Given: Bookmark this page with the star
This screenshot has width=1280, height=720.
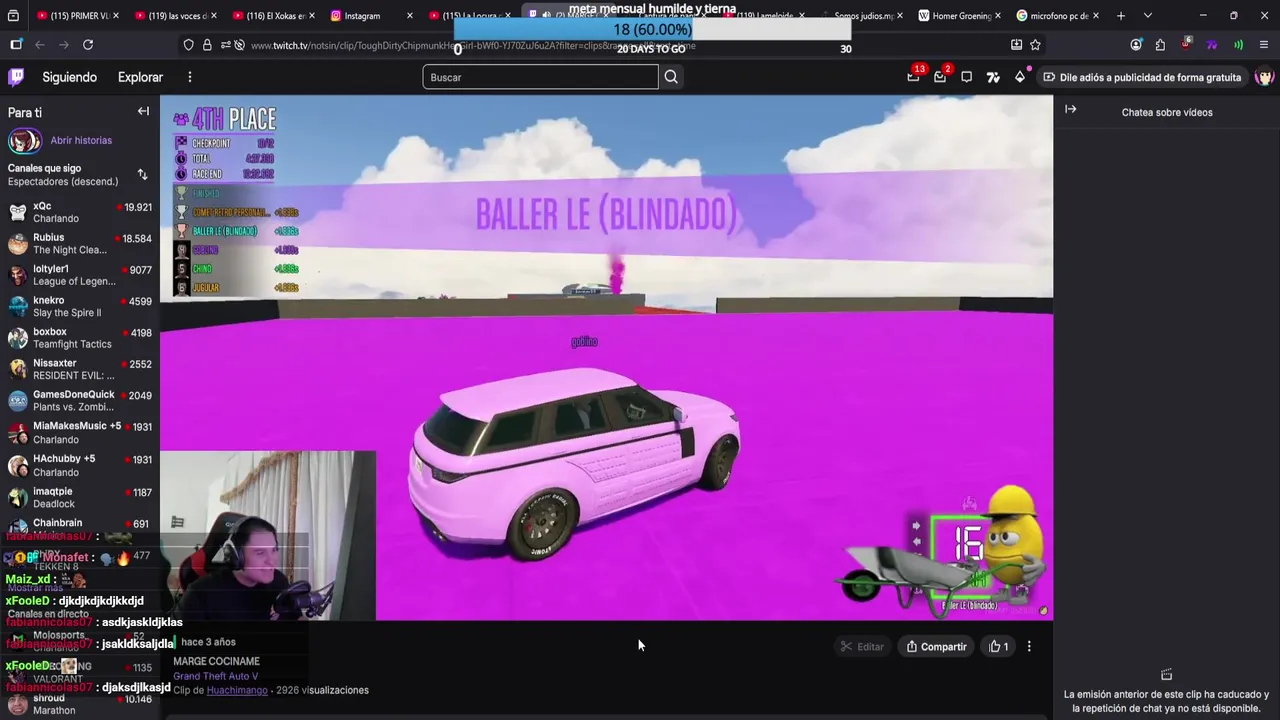Looking at the screenshot, I should (1035, 45).
